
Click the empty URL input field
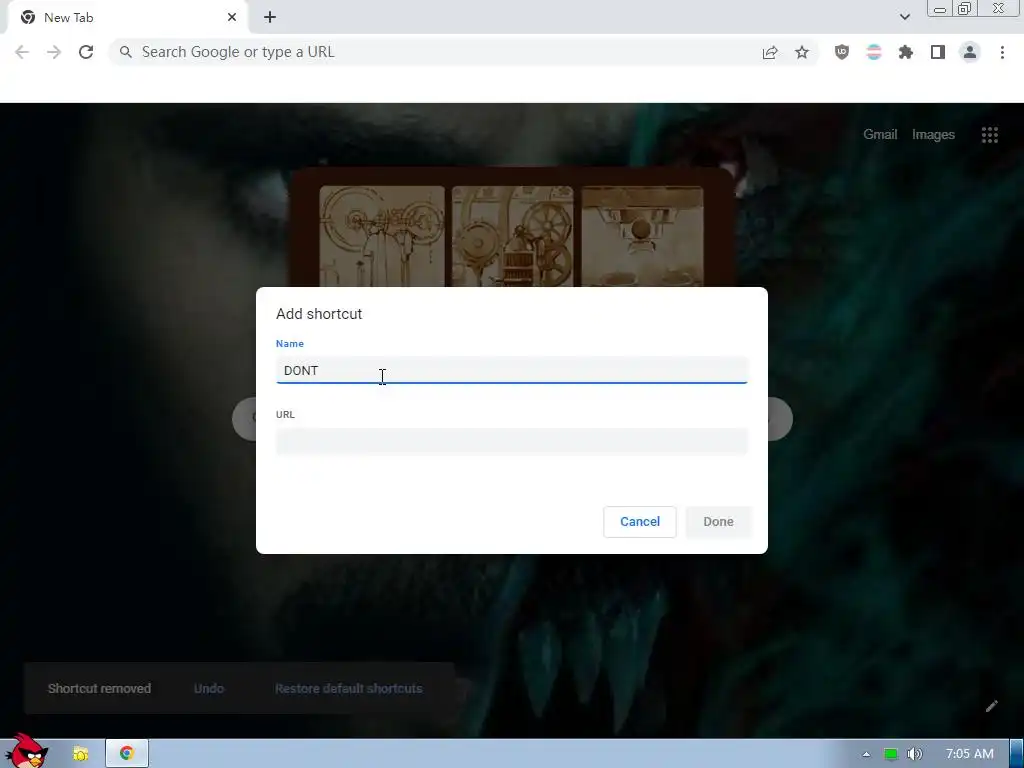[511, 441]
